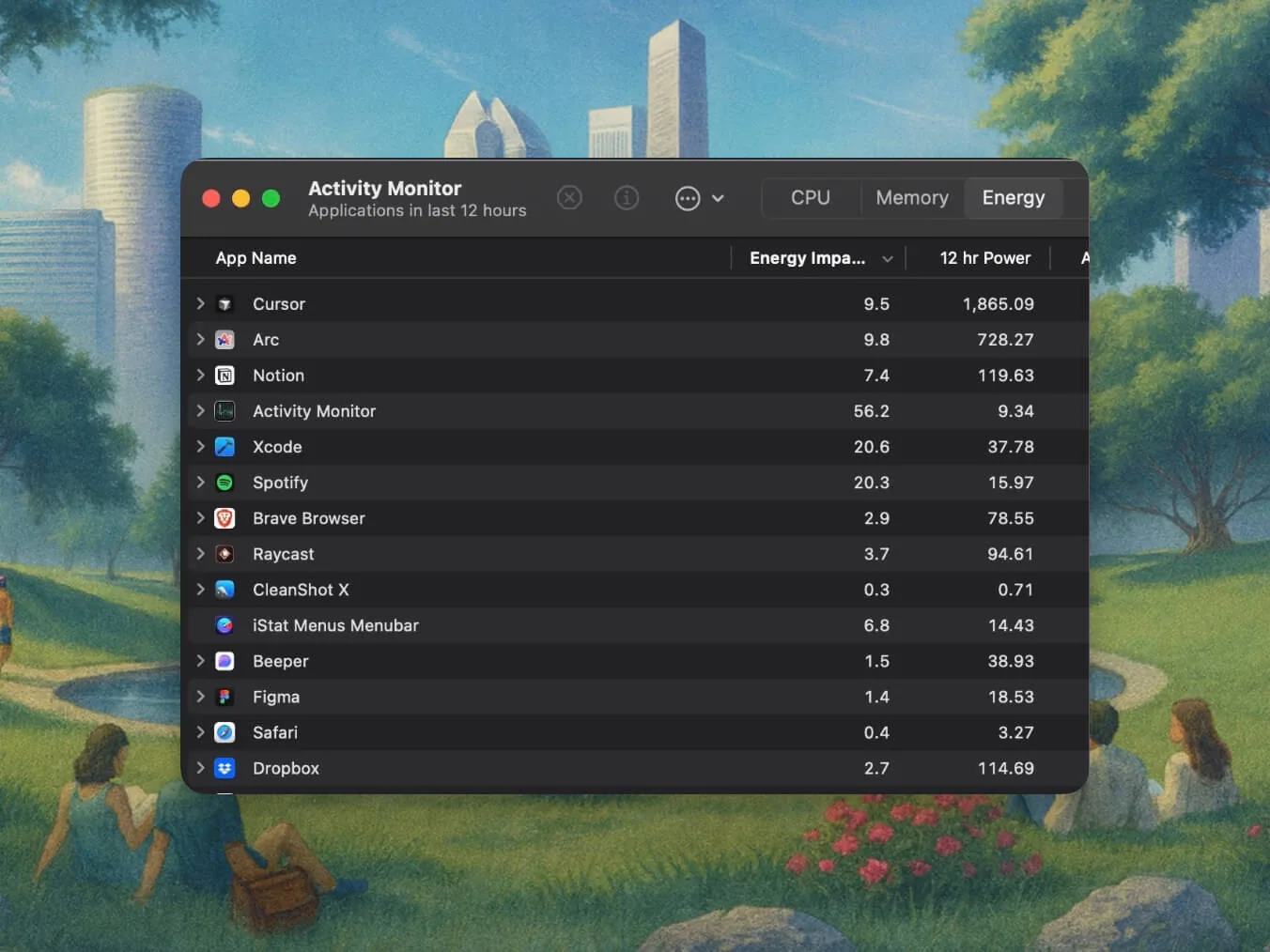Click the 728.27 power value

pos(1005,340)
